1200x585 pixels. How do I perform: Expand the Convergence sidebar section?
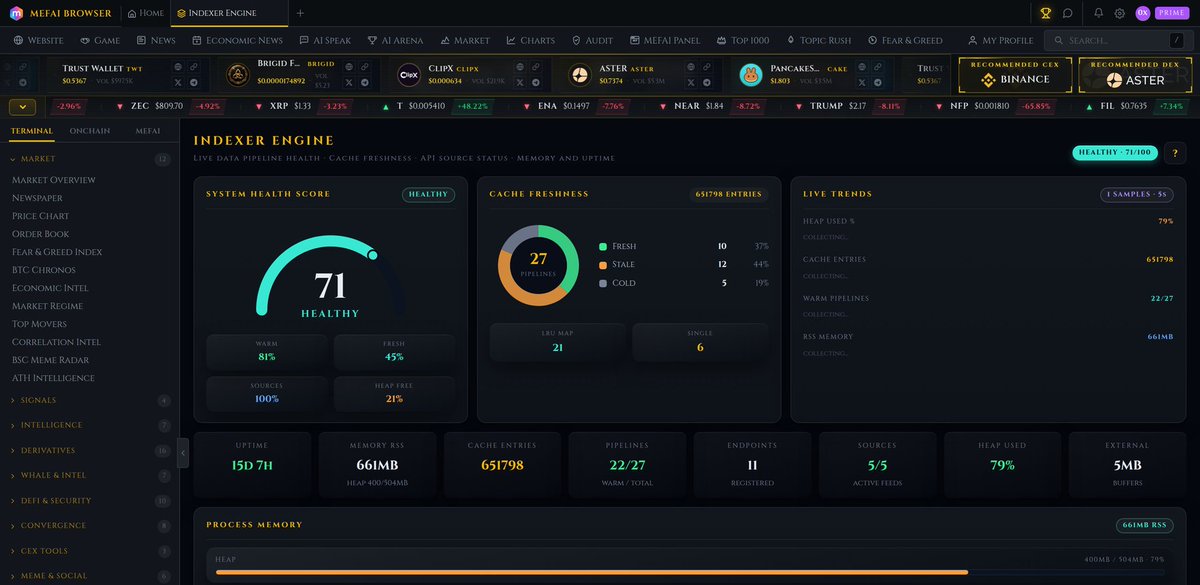click(90, 525)
